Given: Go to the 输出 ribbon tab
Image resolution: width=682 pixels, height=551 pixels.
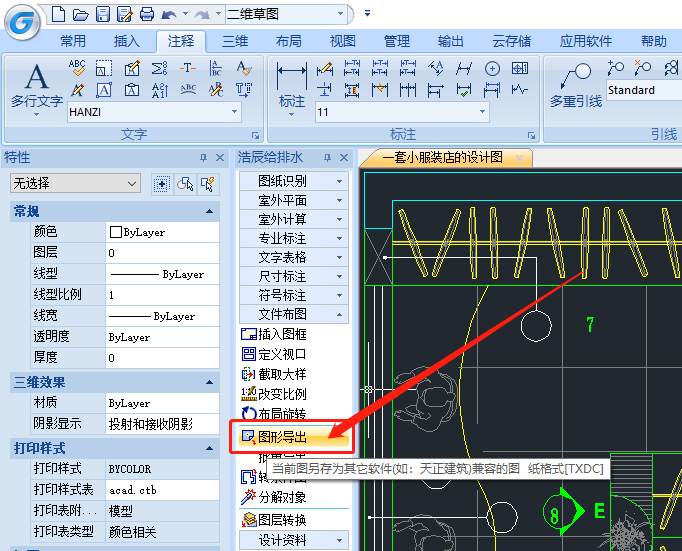Looking at the screenshot, I should pyautogui.click(x=450, y=41).
